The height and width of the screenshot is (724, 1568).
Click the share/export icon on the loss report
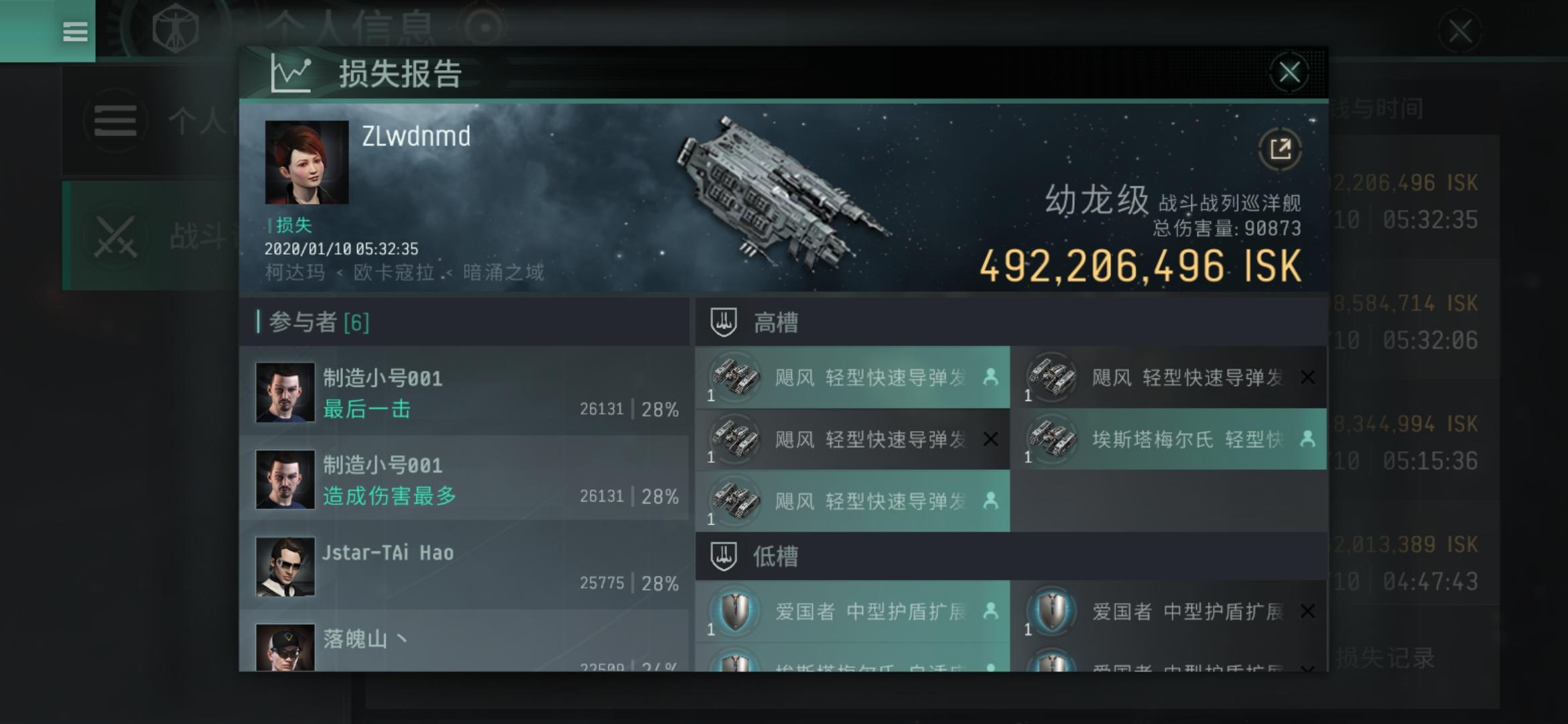tap(1280, 149)
